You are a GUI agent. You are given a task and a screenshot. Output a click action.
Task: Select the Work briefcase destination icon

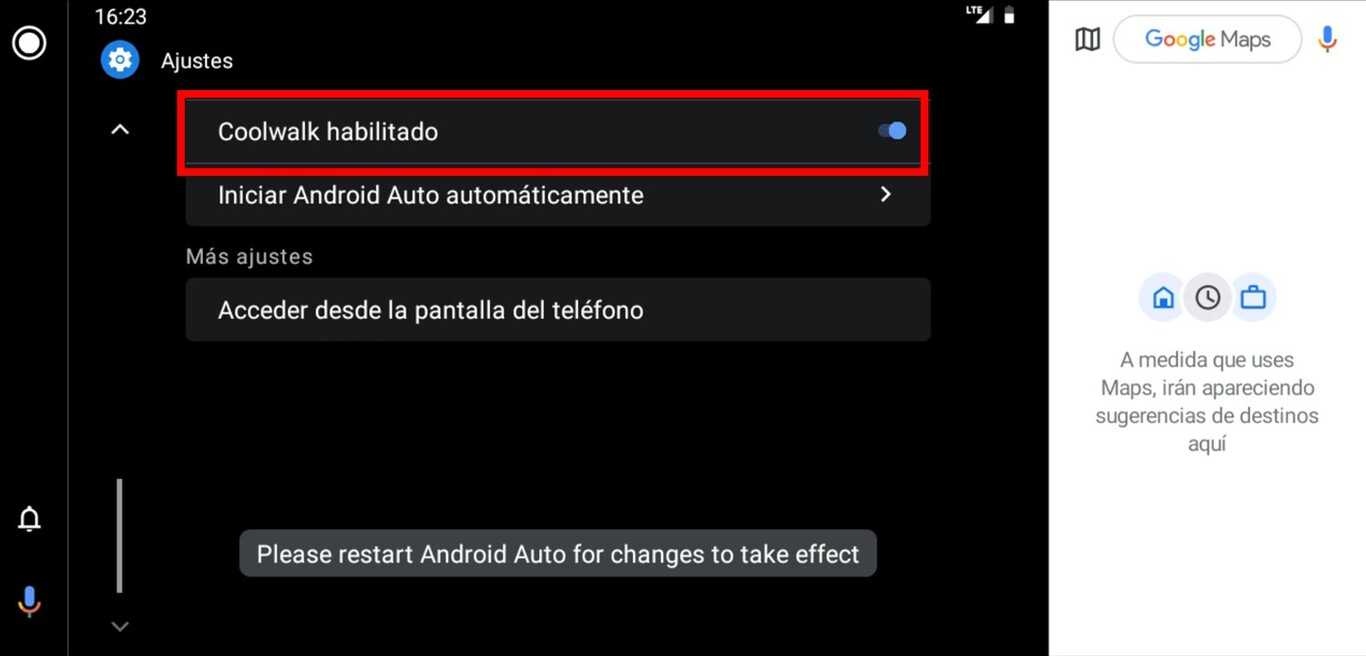[1253, 298]
